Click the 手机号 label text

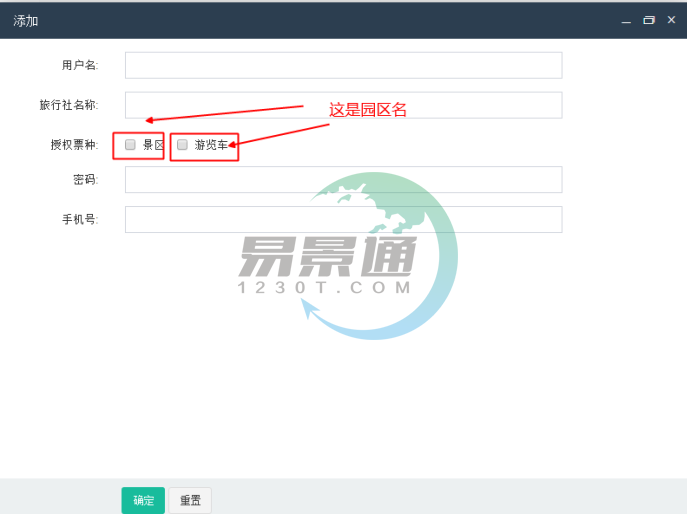(x=80, y=220)
